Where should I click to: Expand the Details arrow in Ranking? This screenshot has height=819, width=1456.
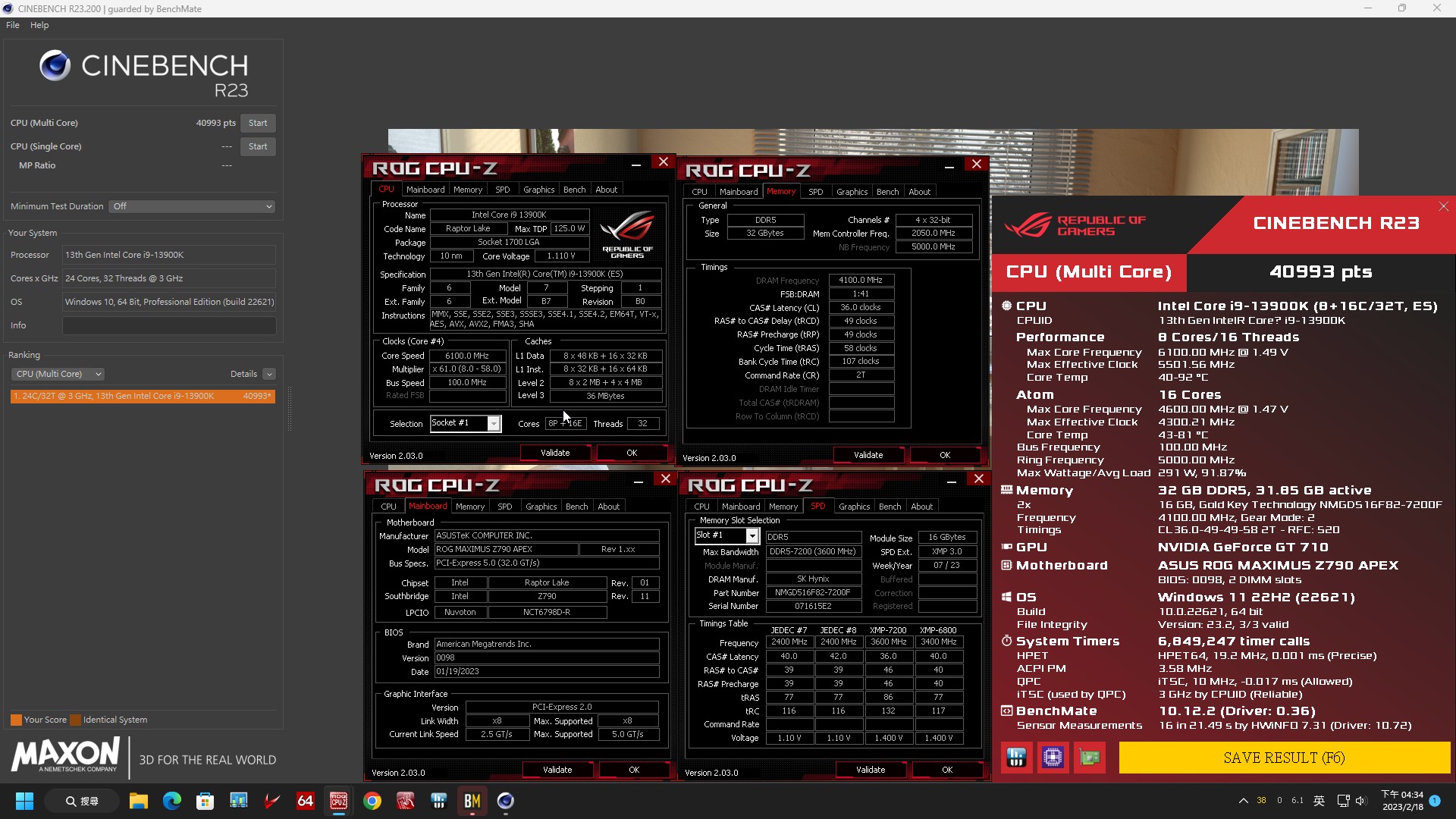pos(269,374)
